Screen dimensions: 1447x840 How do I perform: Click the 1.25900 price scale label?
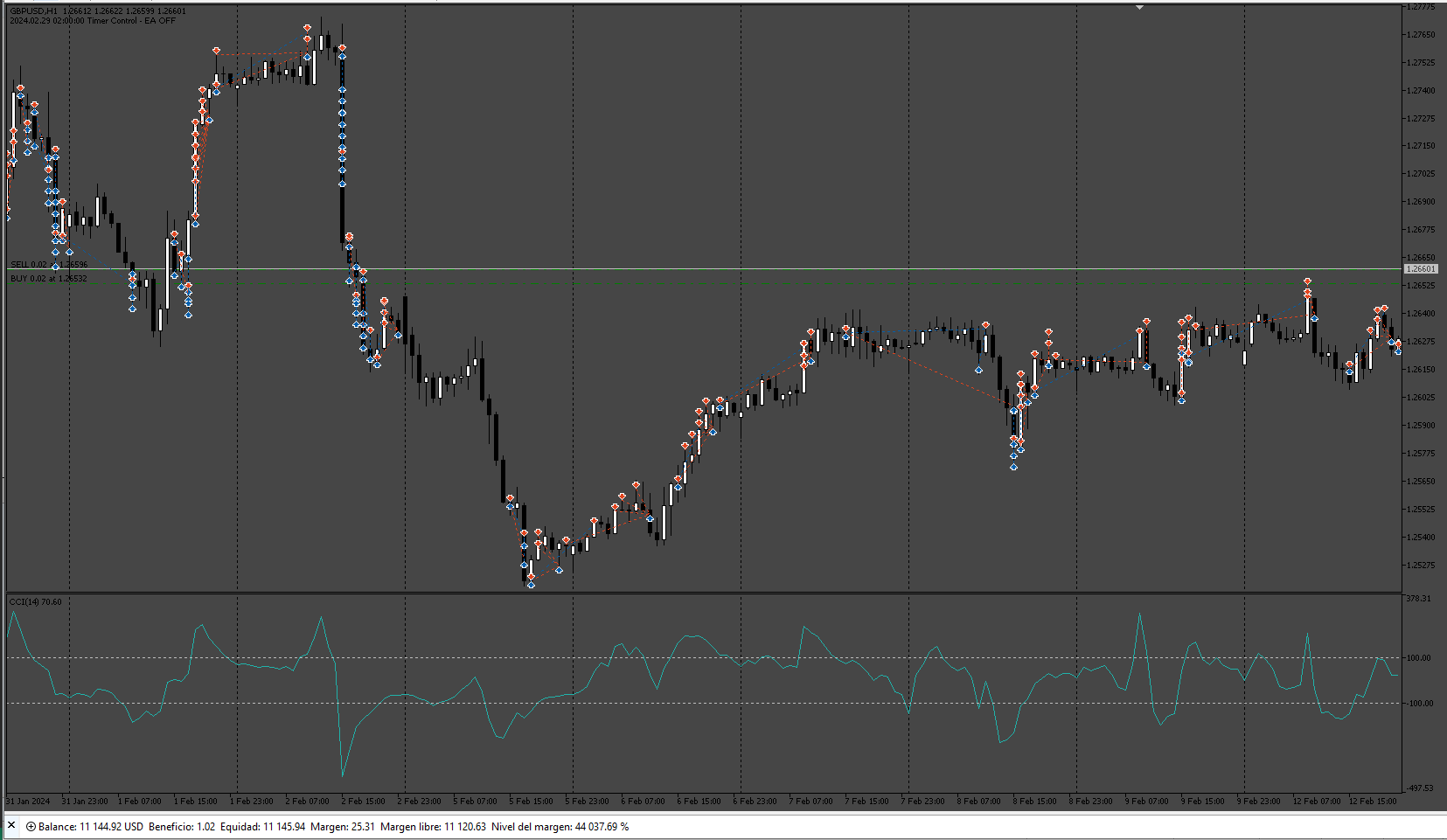click(1421, 426)
